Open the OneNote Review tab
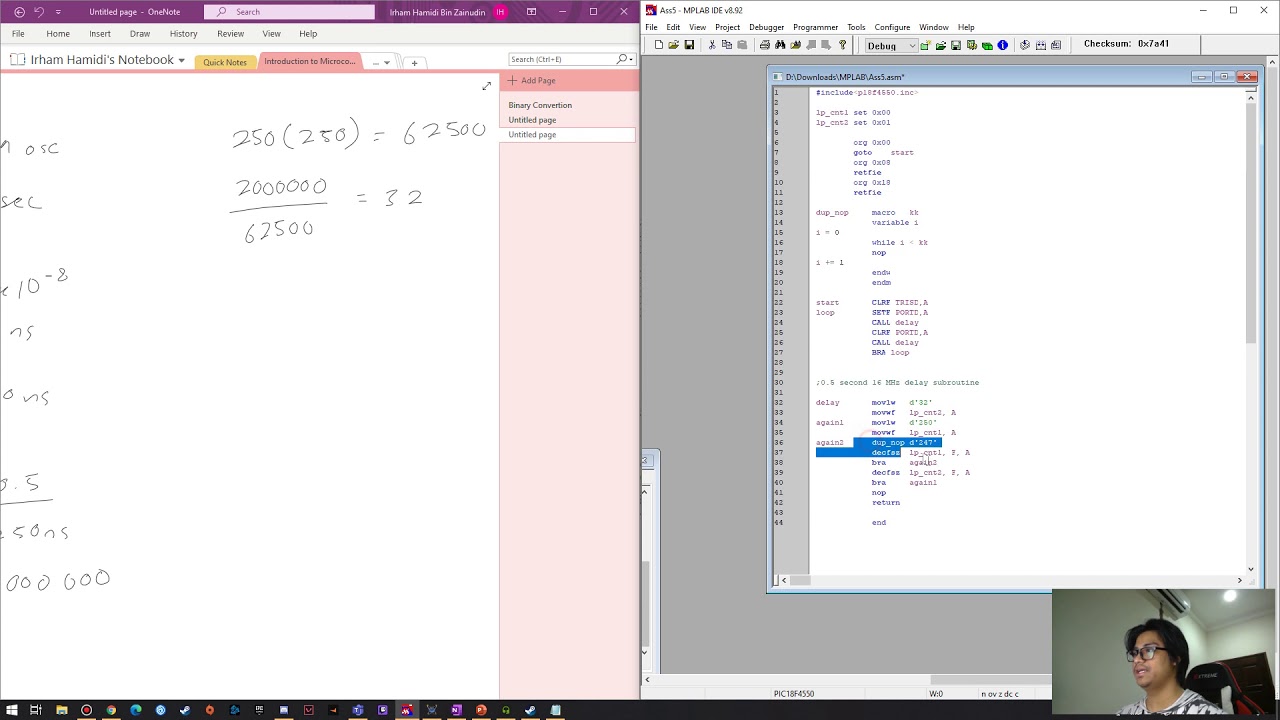The height and width of the screenshot is (720, 1280). click(230, 34)
